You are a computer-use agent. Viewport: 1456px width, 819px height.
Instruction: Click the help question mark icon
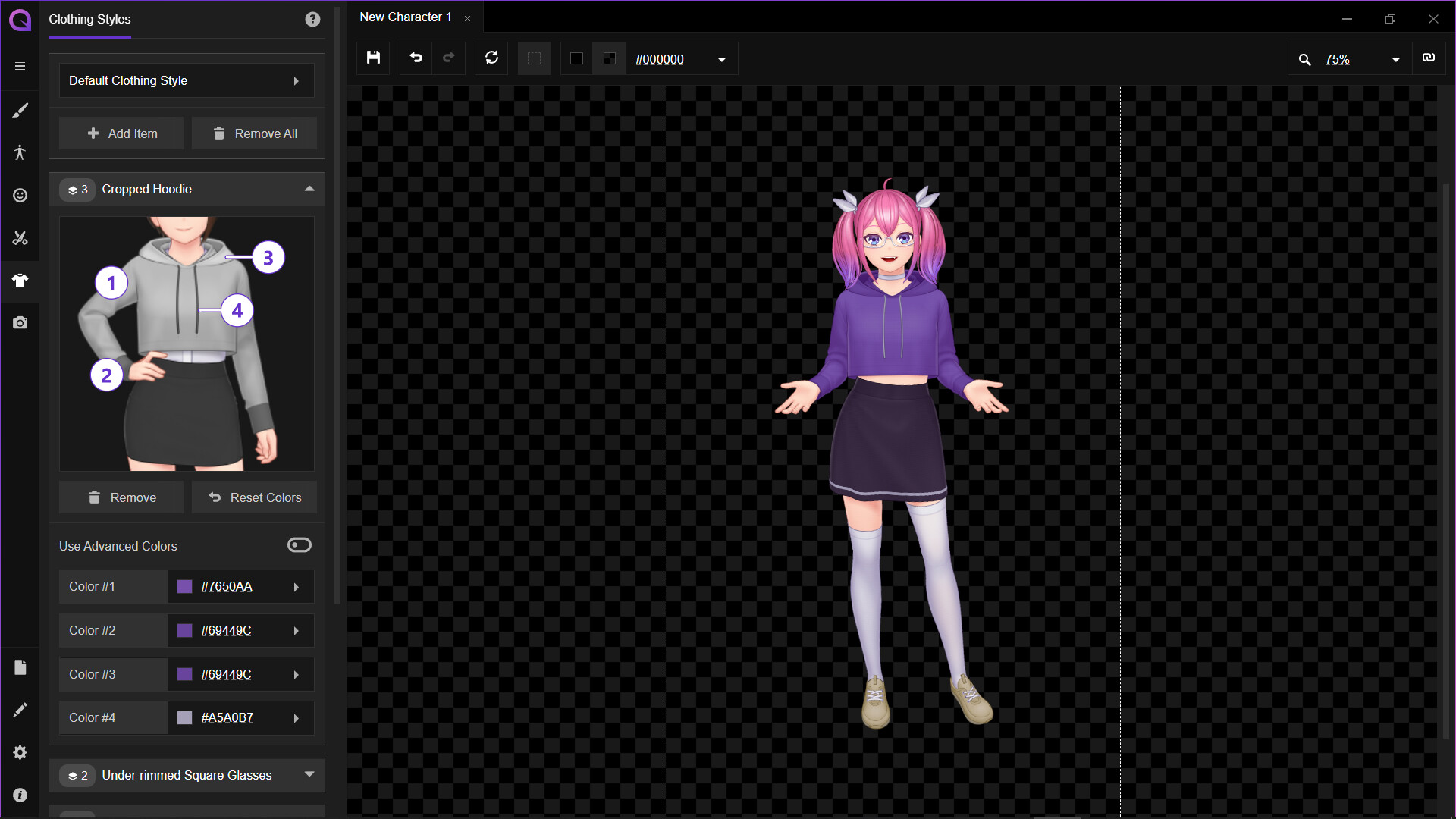312,20
